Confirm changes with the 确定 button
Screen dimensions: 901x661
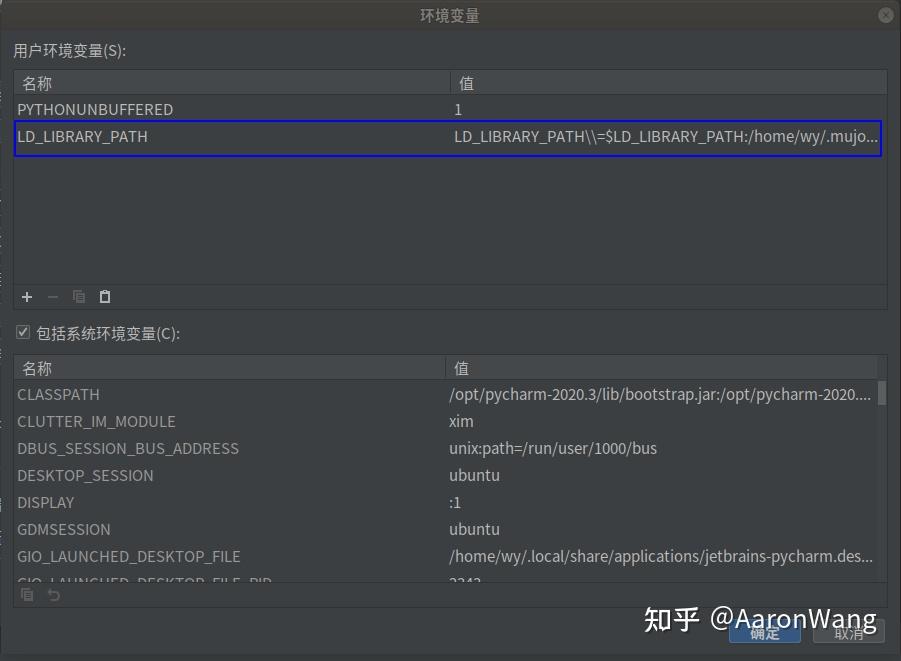pos(764,632)
